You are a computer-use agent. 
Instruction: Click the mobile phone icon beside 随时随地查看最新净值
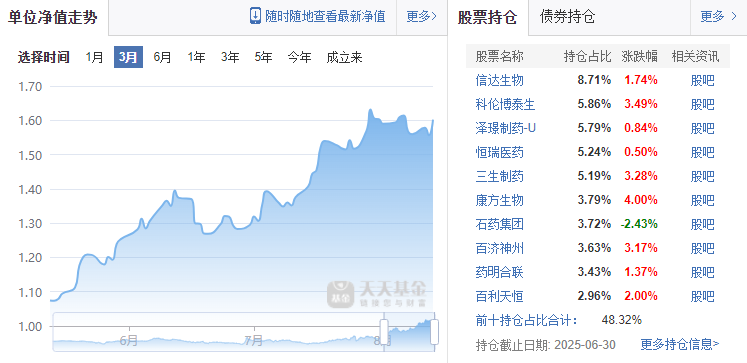tap(255, 16)
